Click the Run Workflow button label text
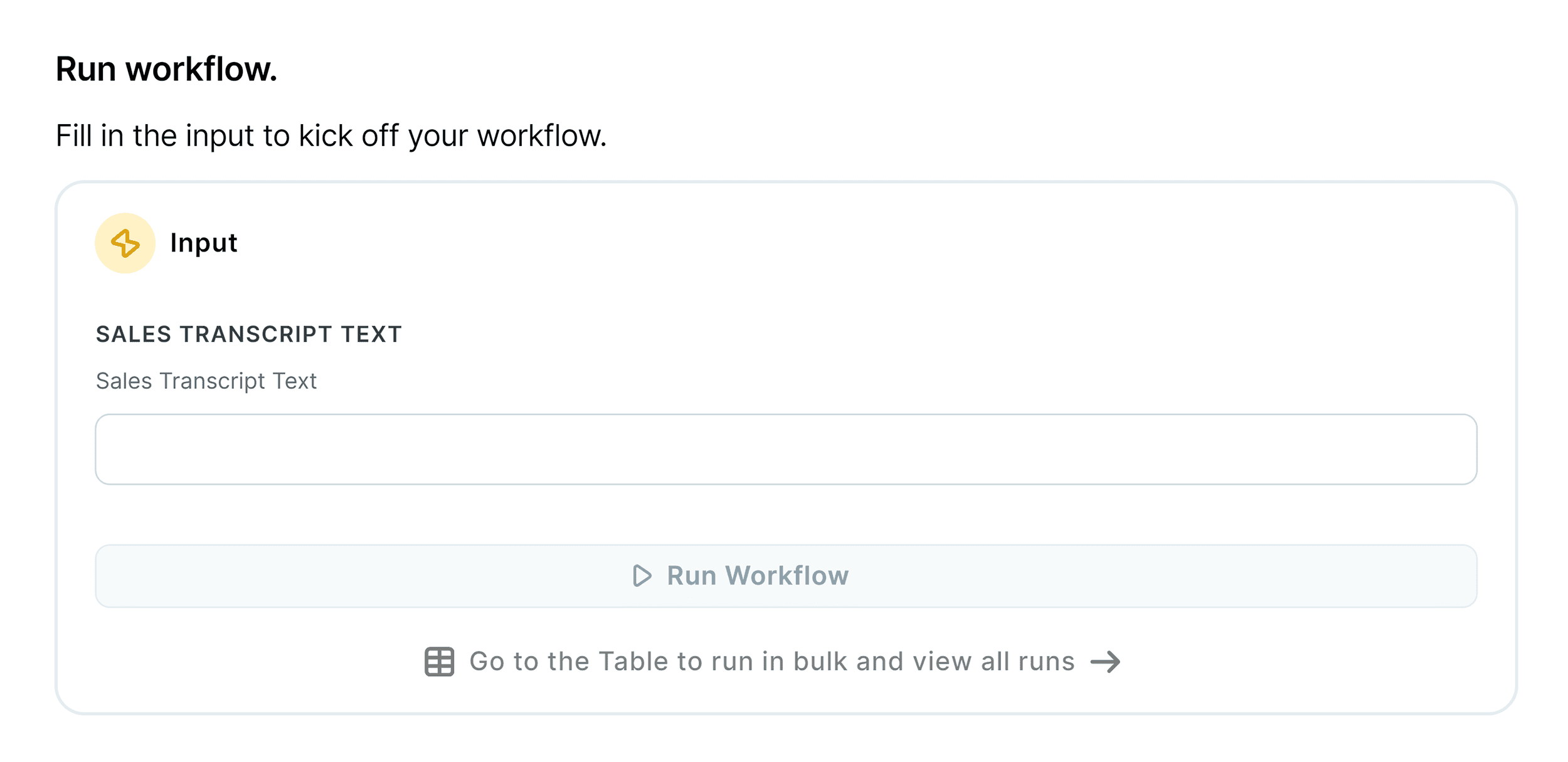The width and height of the screenshot is (1568, 762). [x=758, y=575]
